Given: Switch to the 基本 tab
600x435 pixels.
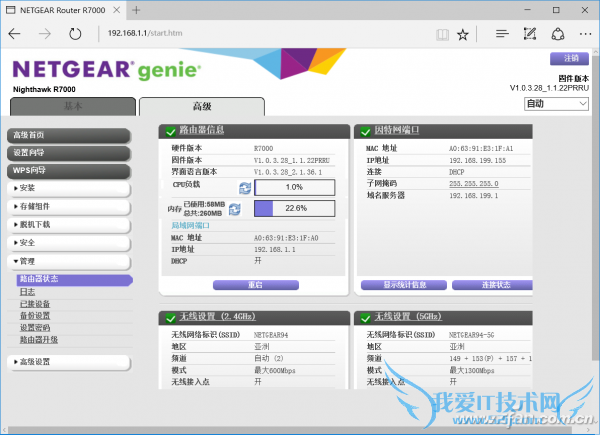Looking at the screenshot, I should 73,106.
